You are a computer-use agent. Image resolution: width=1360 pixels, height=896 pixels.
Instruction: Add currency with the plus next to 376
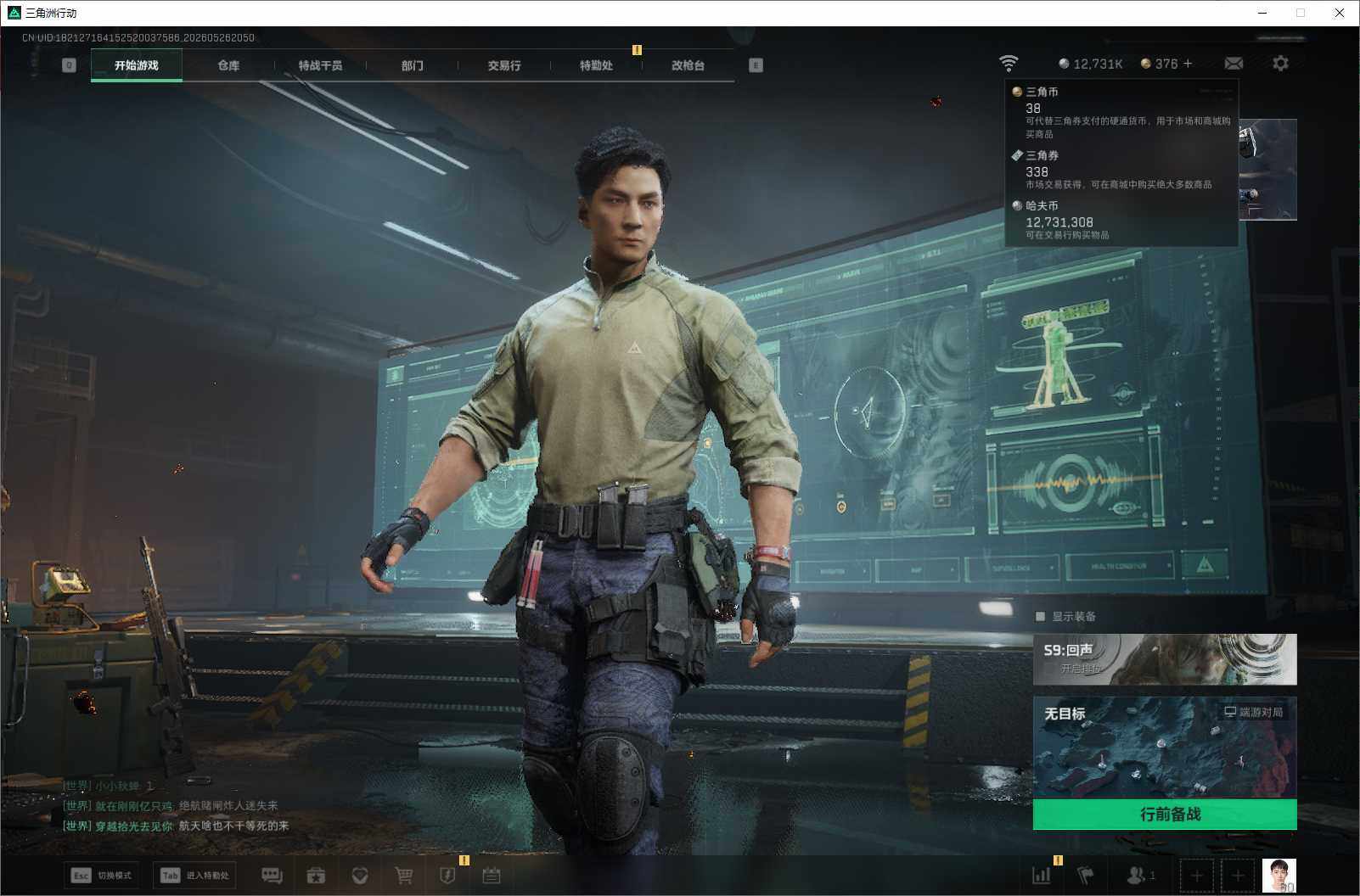click(1188, 64)
